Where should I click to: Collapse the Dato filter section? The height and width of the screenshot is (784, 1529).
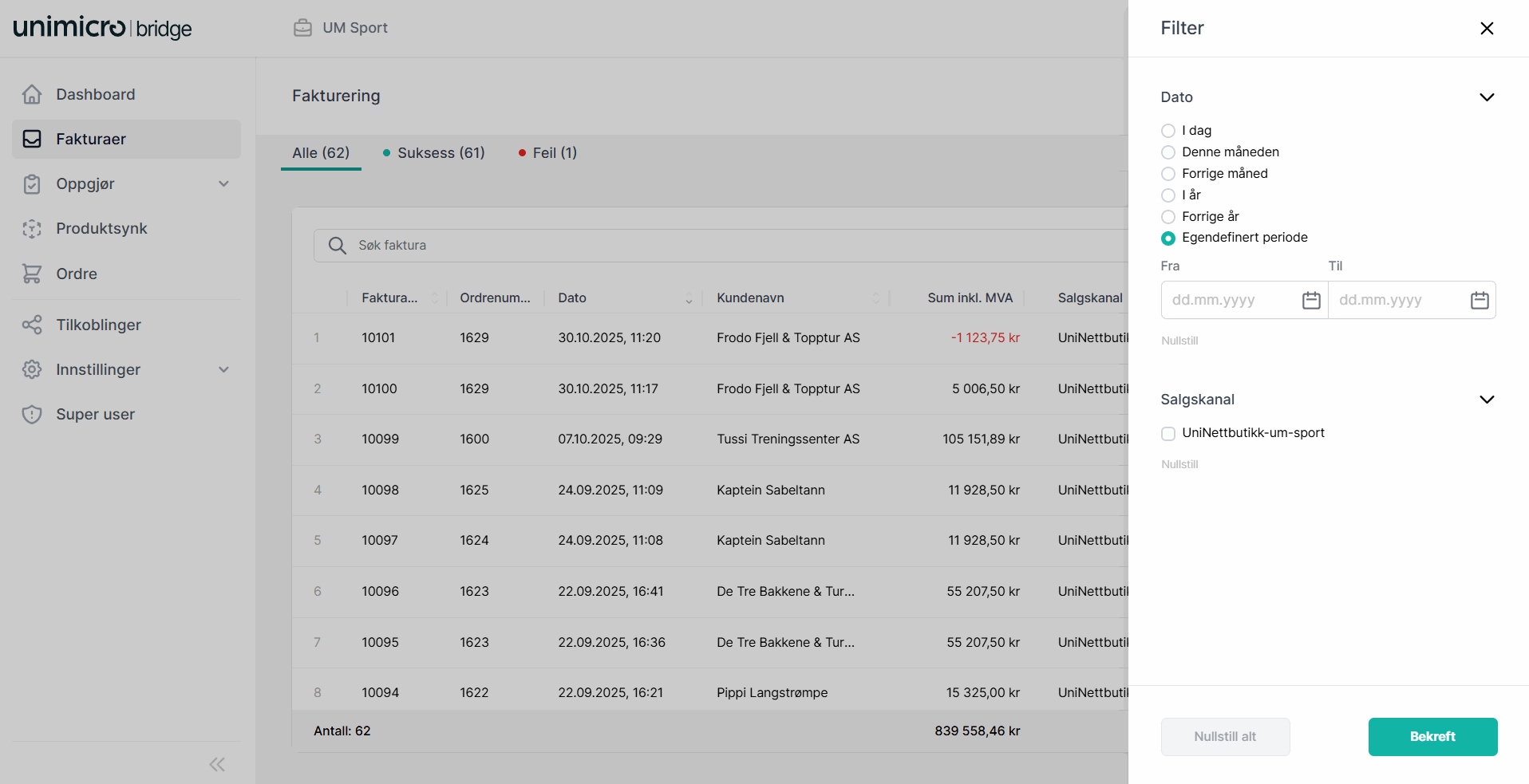(1486, 97)
